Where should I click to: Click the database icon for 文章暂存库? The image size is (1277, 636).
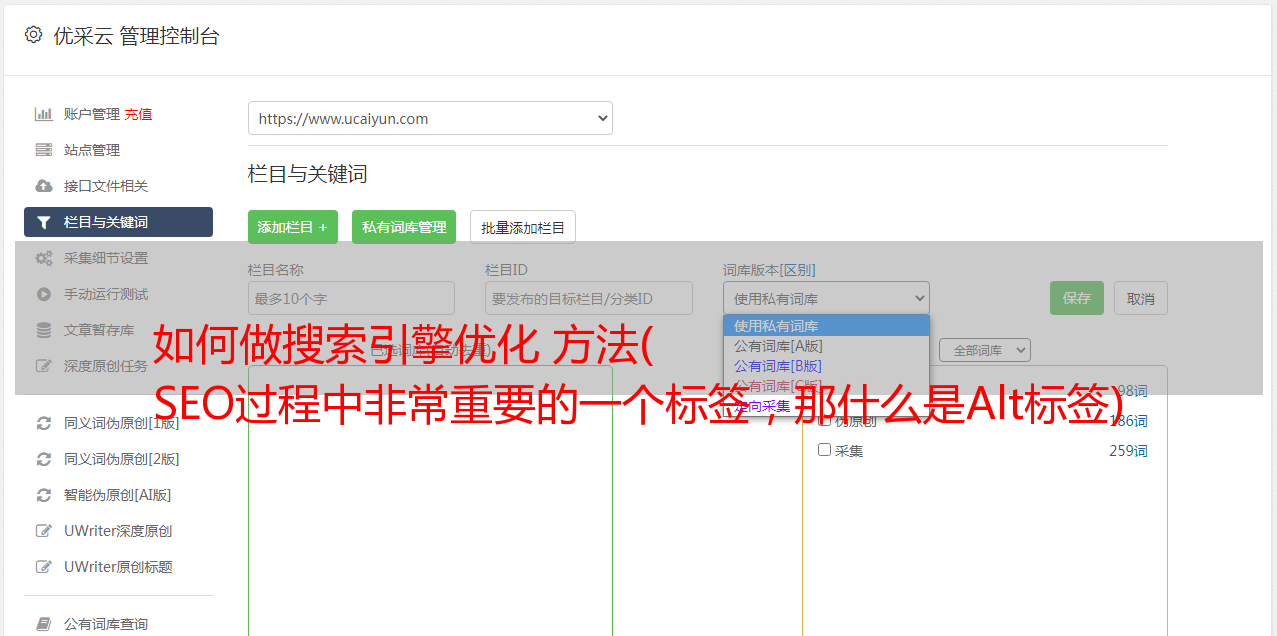pos(43,330)
